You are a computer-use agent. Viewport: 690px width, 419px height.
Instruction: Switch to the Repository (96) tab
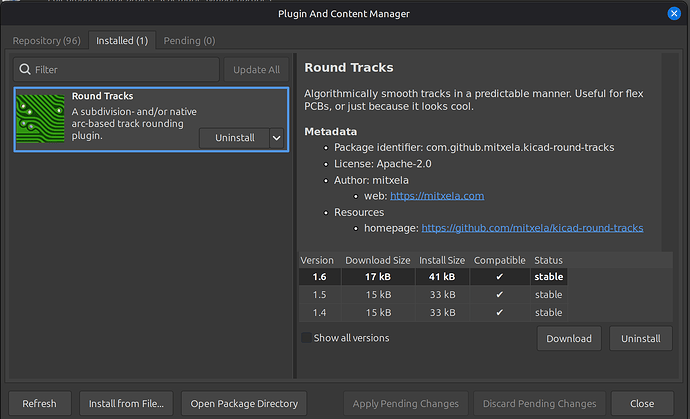[x=46, y=40]
